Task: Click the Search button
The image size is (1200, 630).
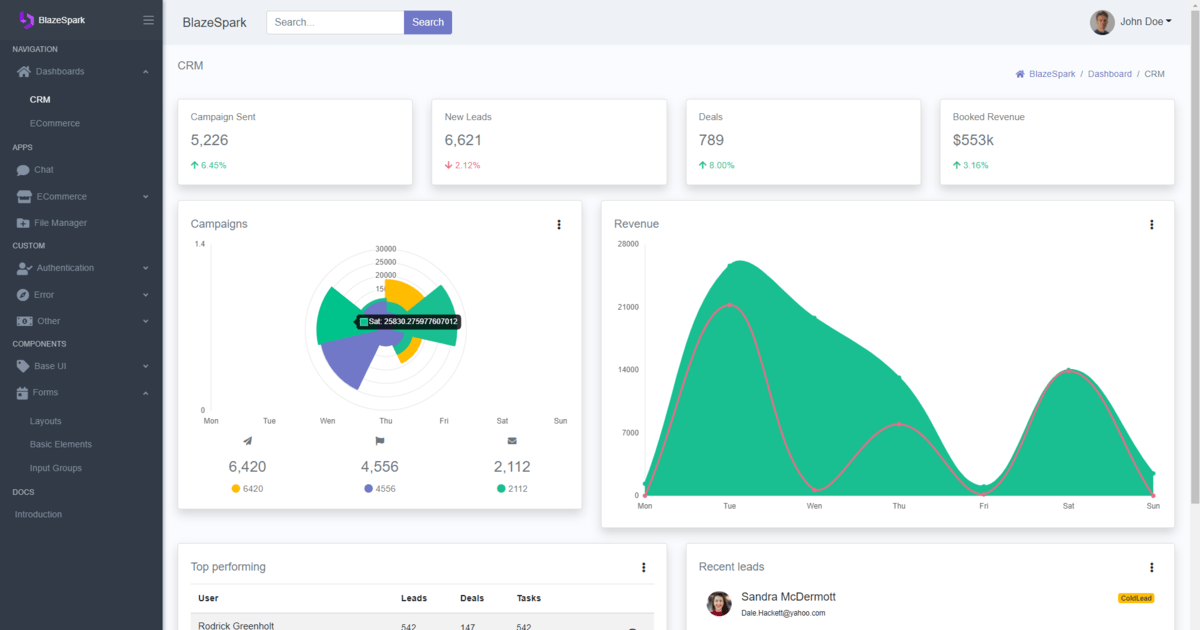Action: pos(428,22)
